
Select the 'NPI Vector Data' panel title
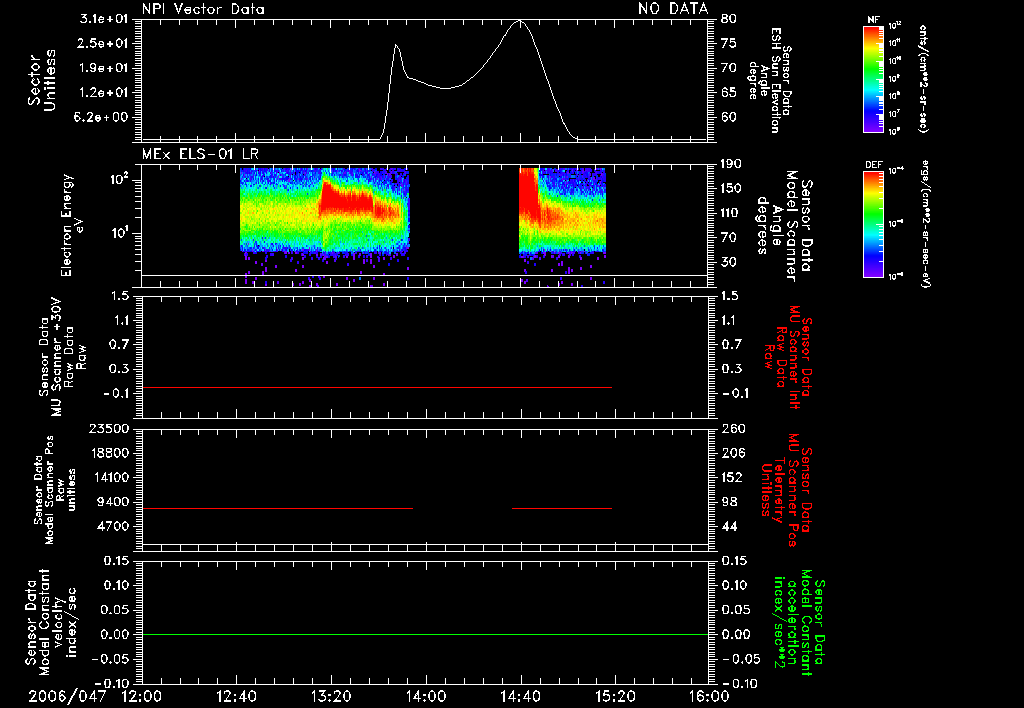pyautogui.click(x=203, y=9)
